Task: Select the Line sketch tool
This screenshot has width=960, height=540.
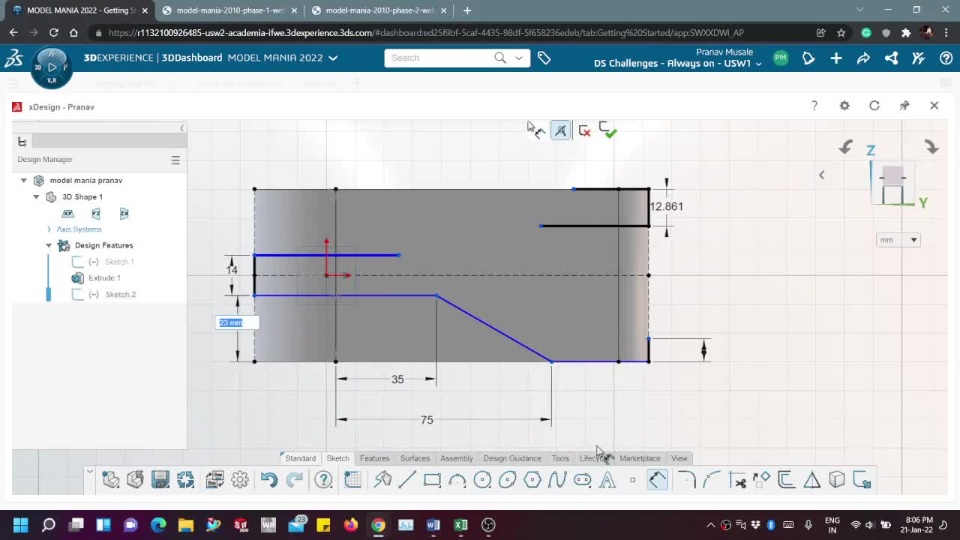Action: click(407, 480)
